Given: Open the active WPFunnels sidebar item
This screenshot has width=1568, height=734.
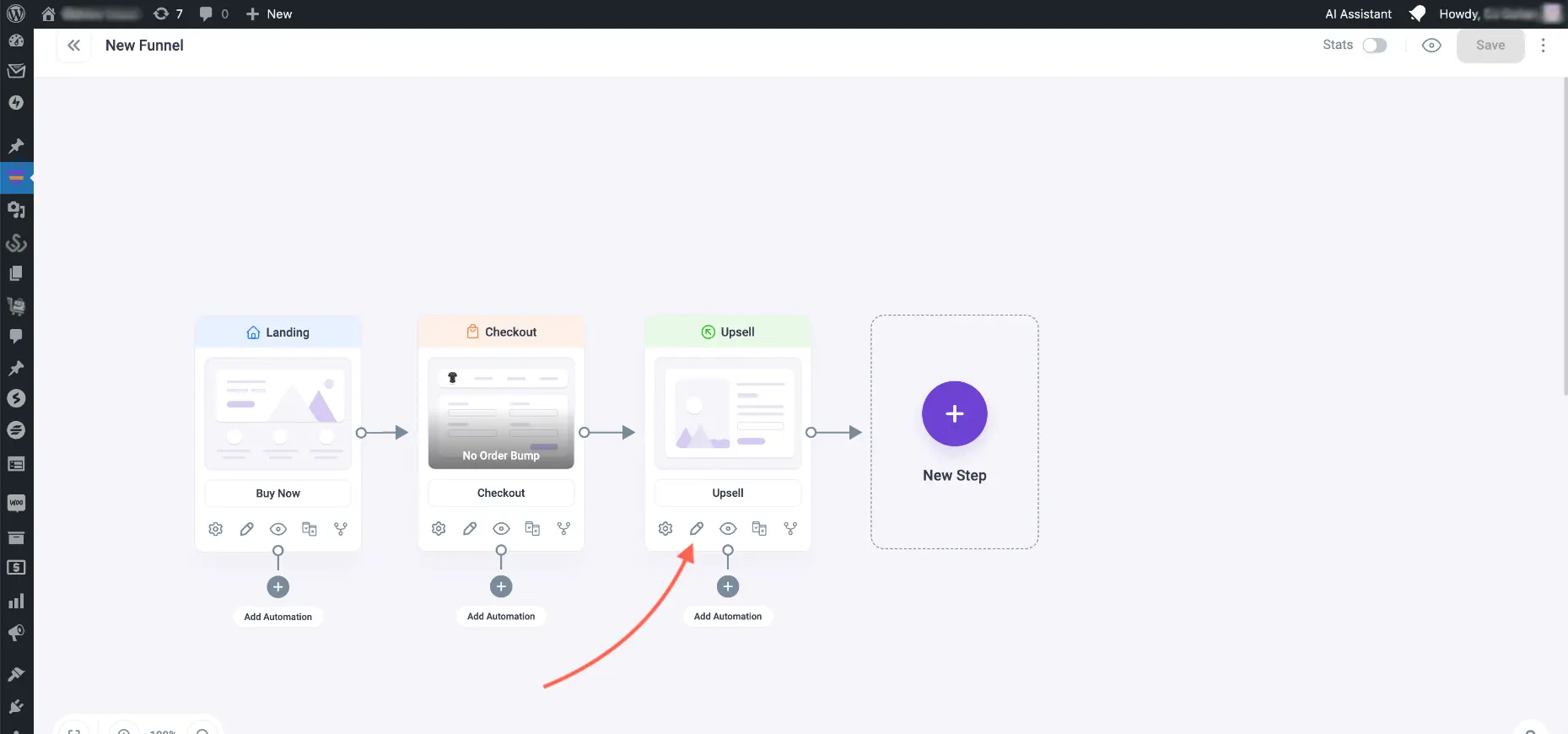Looking at the screenshot, I should click(16, 177).
